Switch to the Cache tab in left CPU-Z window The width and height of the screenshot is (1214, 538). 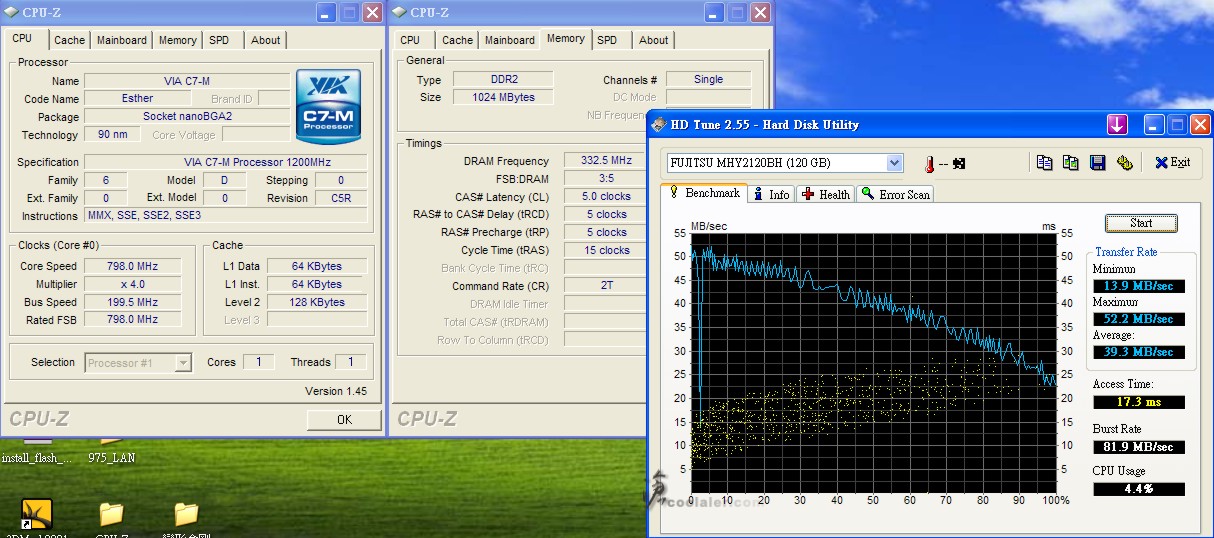pyautogui.click(x=69, y=40)
